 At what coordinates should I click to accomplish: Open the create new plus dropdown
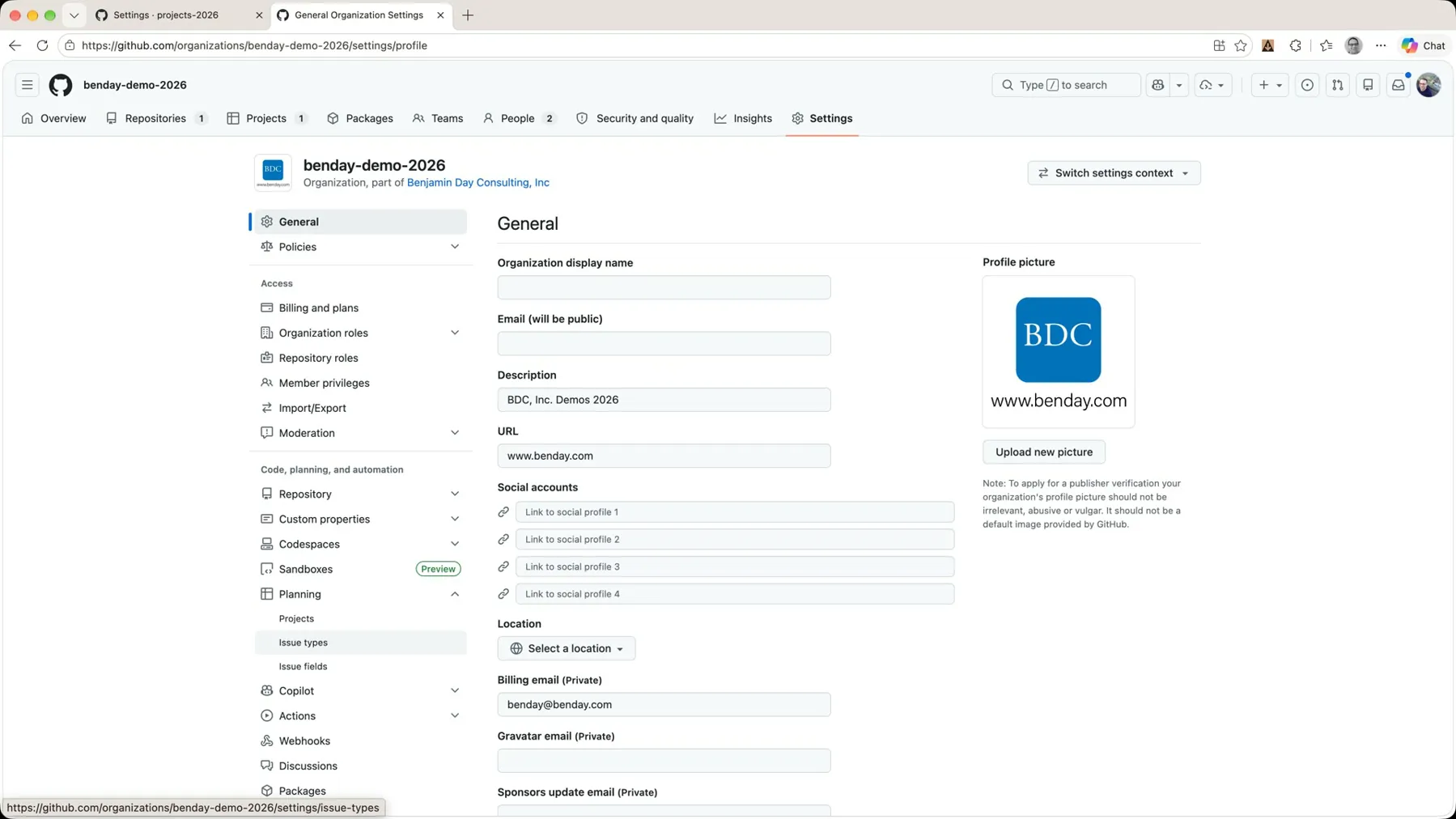[x=1270, y=85]
